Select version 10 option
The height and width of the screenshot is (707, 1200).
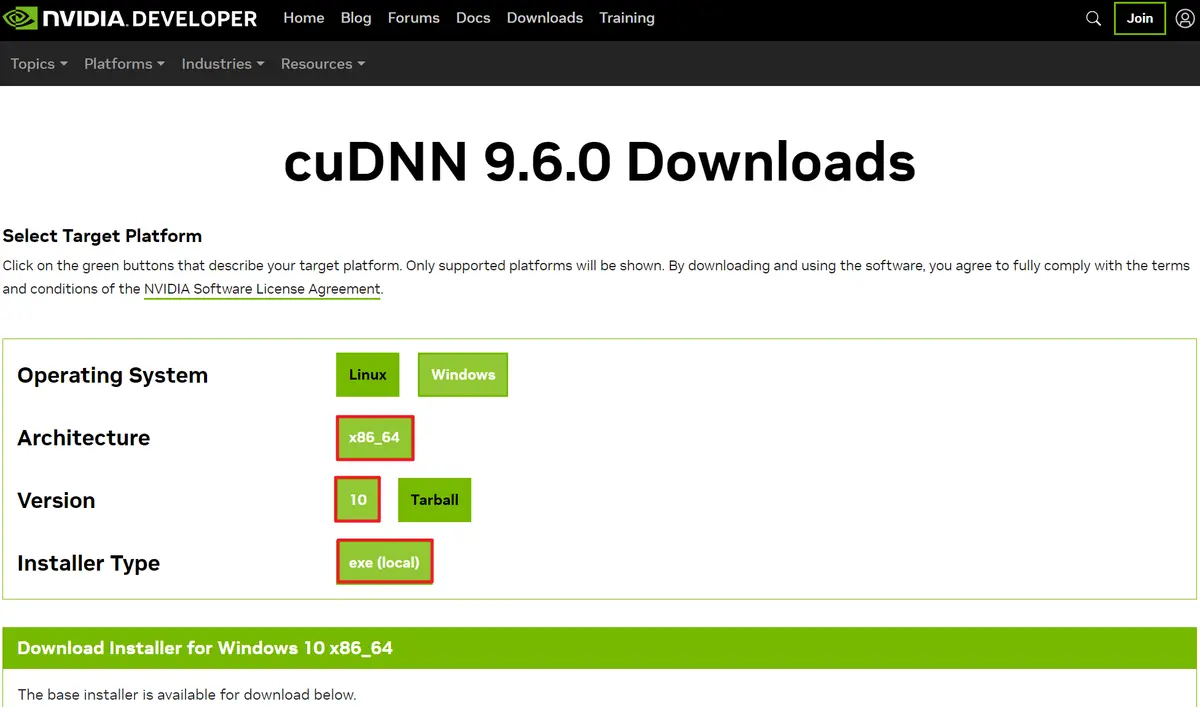(358, 500)
